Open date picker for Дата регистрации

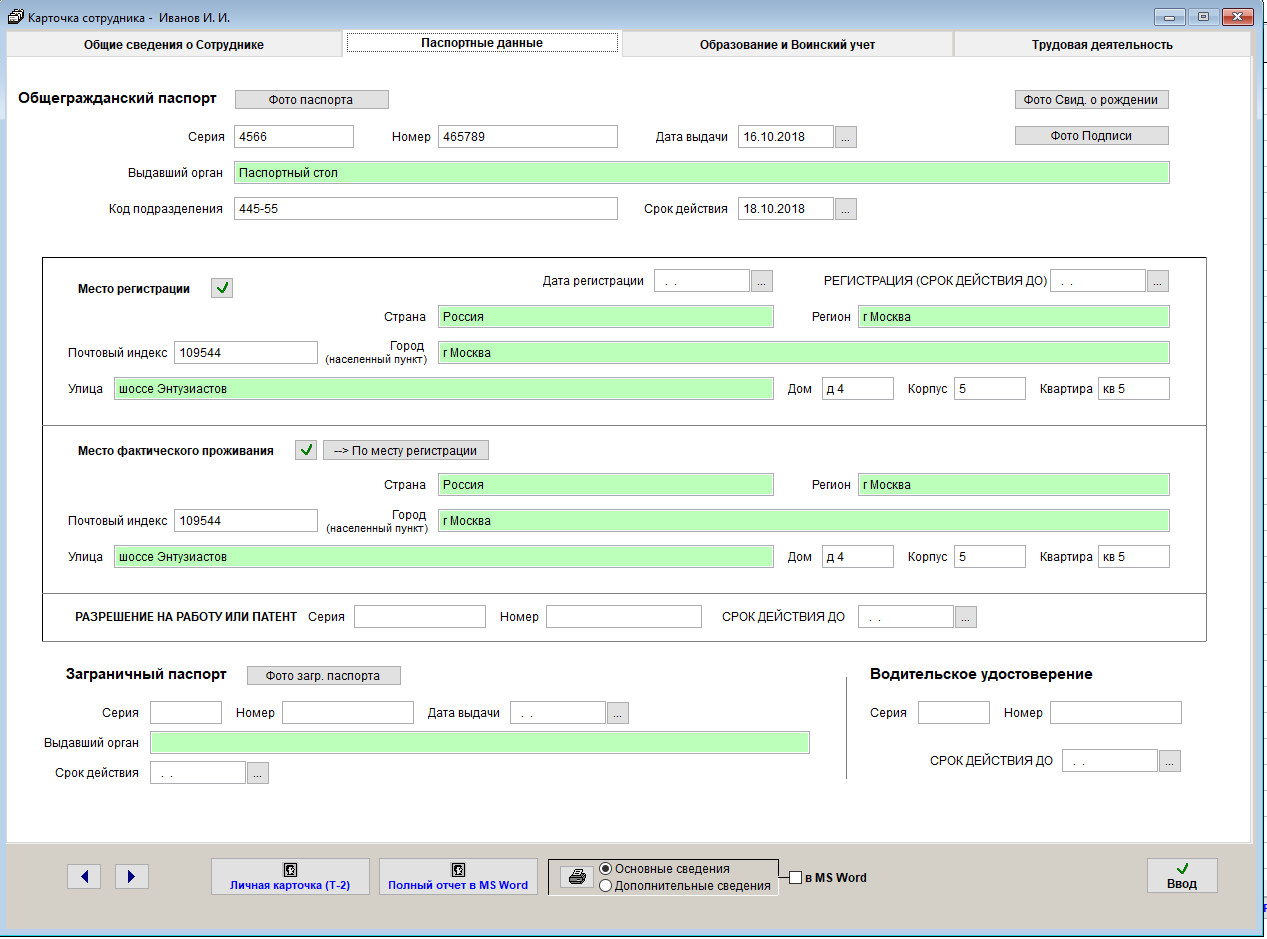pyautogui.click(x=762, y=281)
